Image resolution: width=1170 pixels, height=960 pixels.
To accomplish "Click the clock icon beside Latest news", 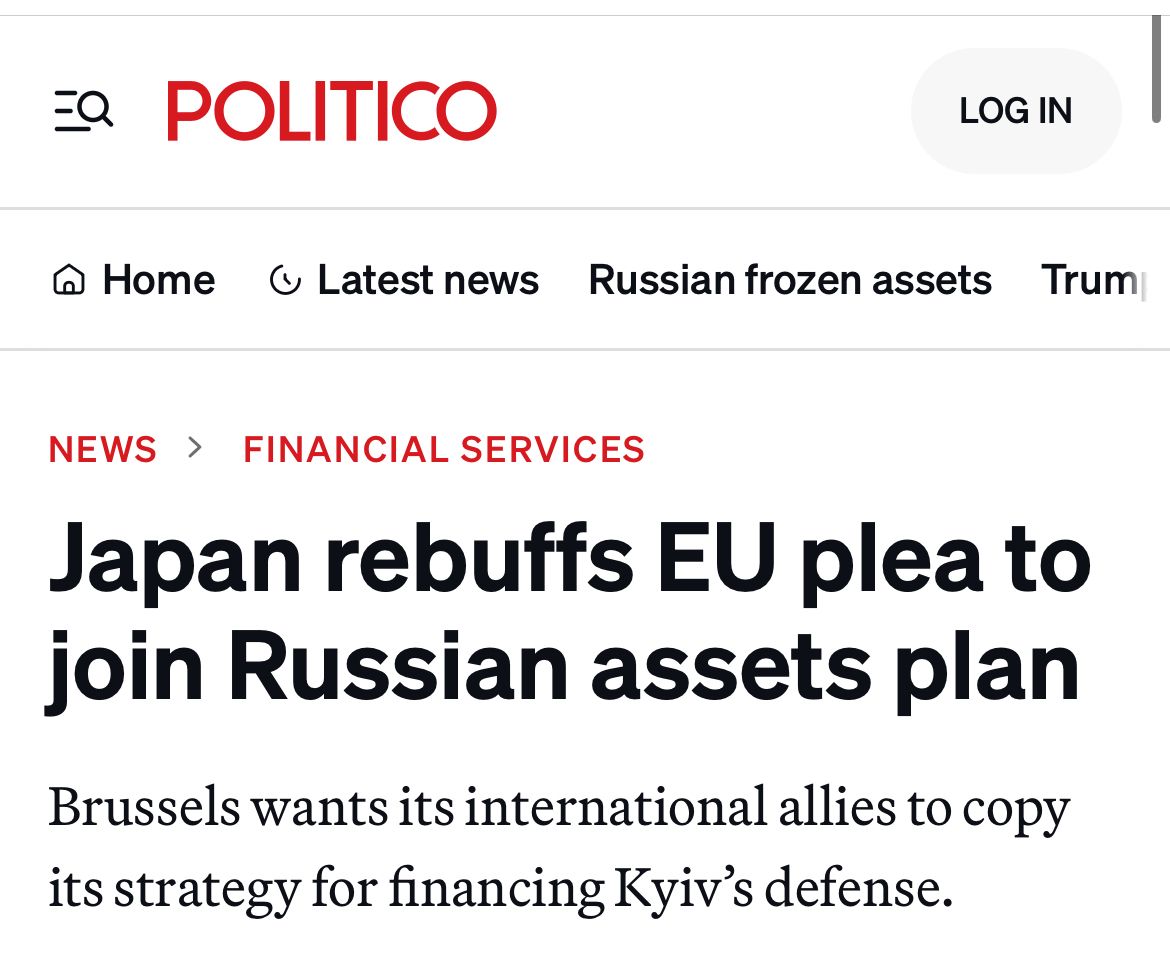I will point(285,281).
